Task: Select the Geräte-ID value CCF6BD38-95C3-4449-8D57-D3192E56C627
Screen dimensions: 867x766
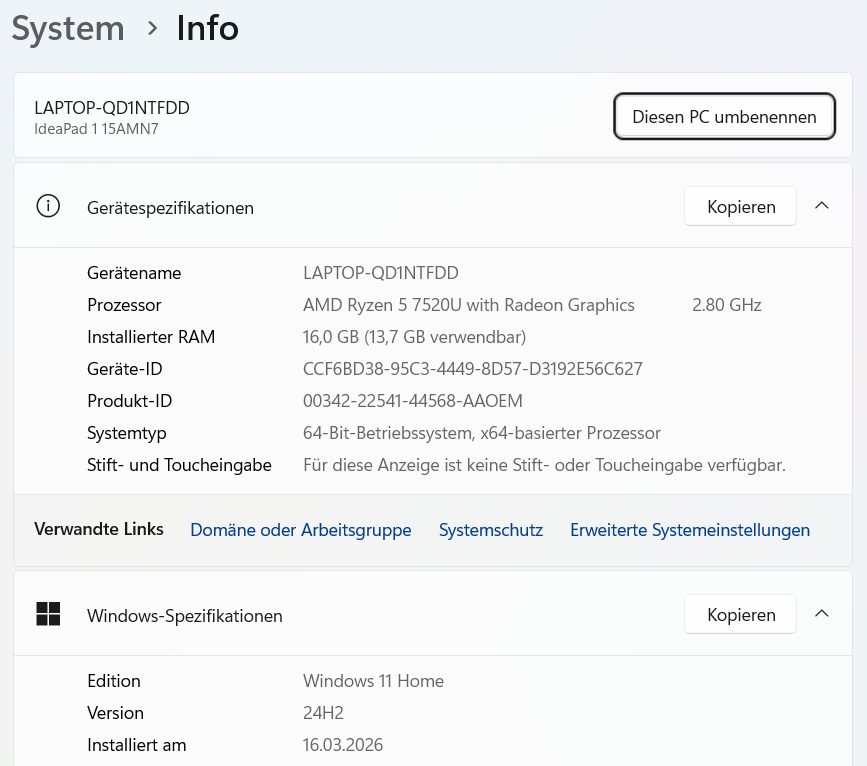Action: (x=473, y=369)
